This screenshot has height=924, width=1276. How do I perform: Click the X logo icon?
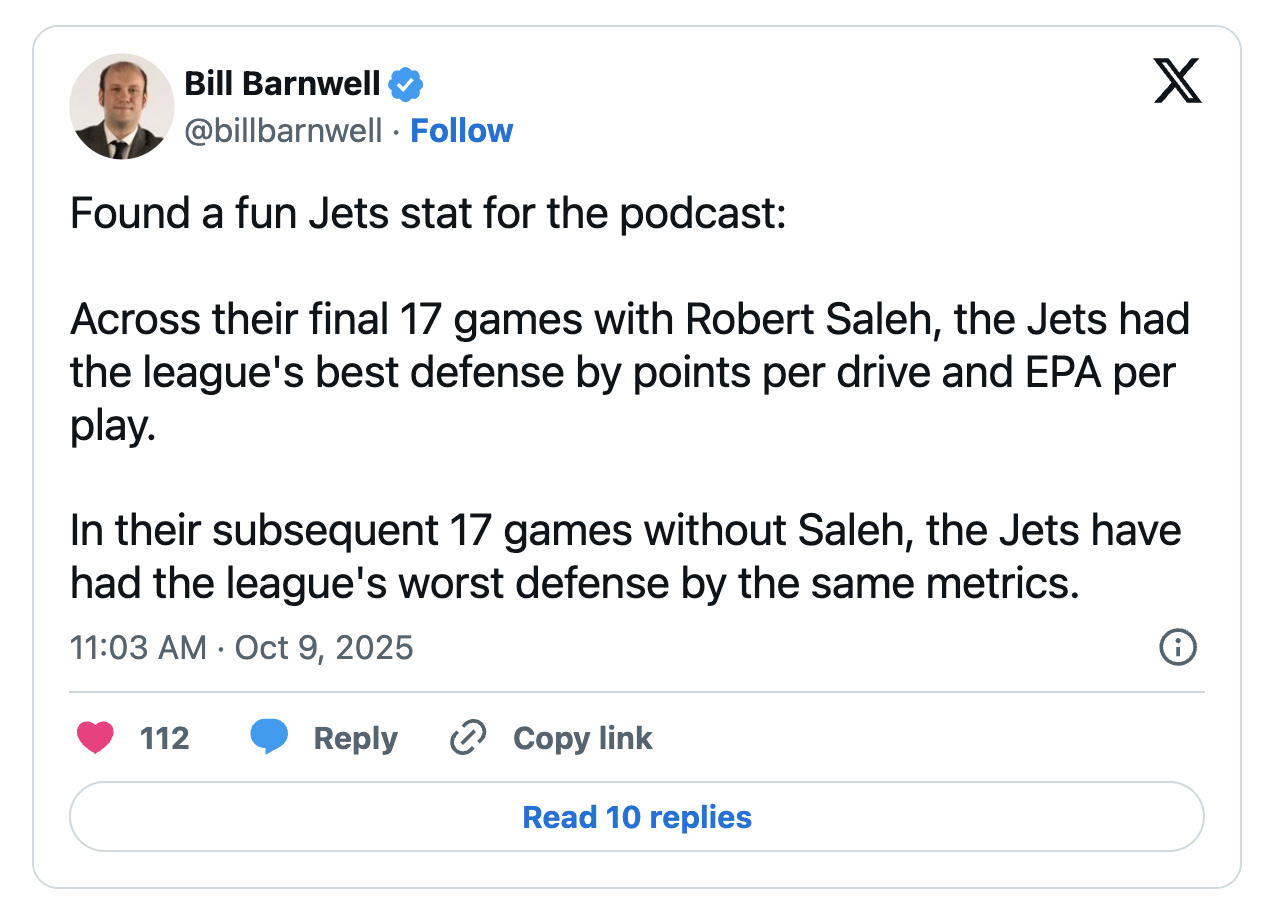coord(1177,81)
